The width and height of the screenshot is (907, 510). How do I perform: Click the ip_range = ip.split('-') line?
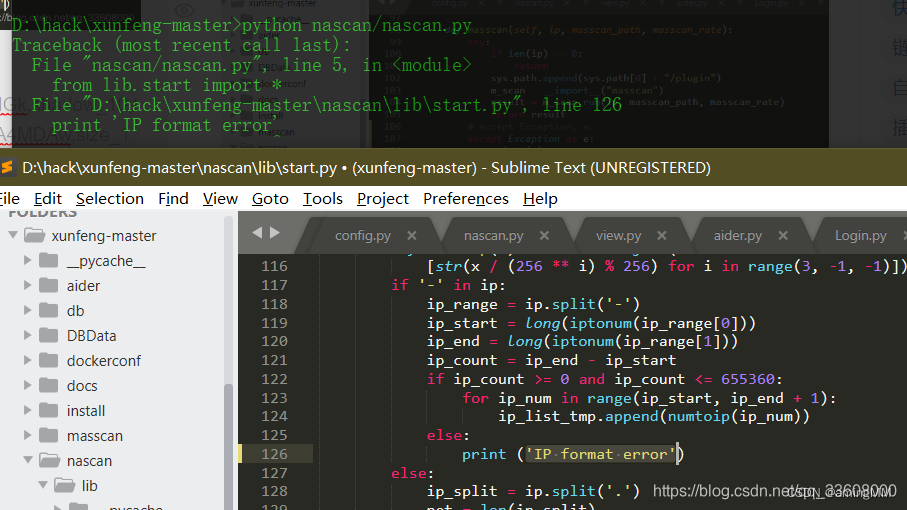533,304
